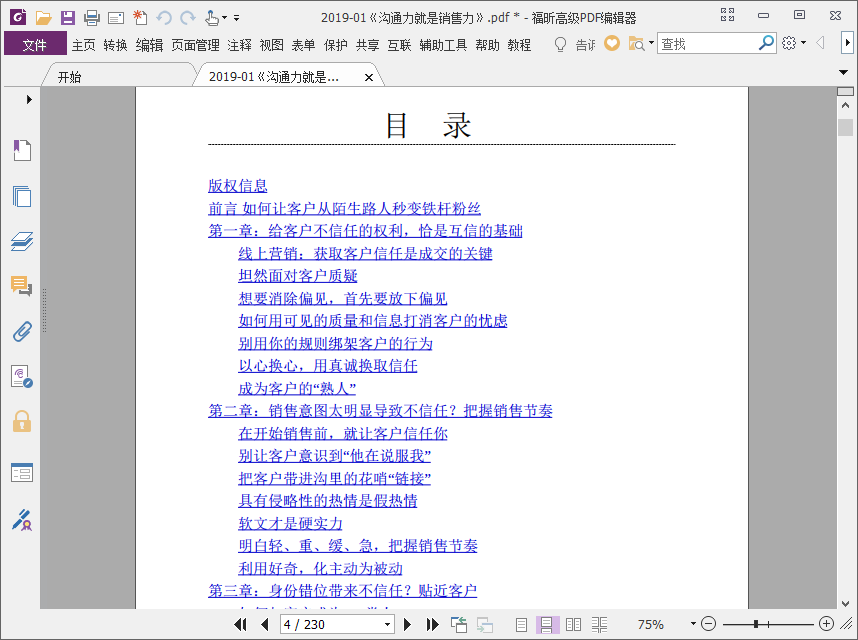Expand the settings gear dropdown arrow
858x640 pixels.
803,43
